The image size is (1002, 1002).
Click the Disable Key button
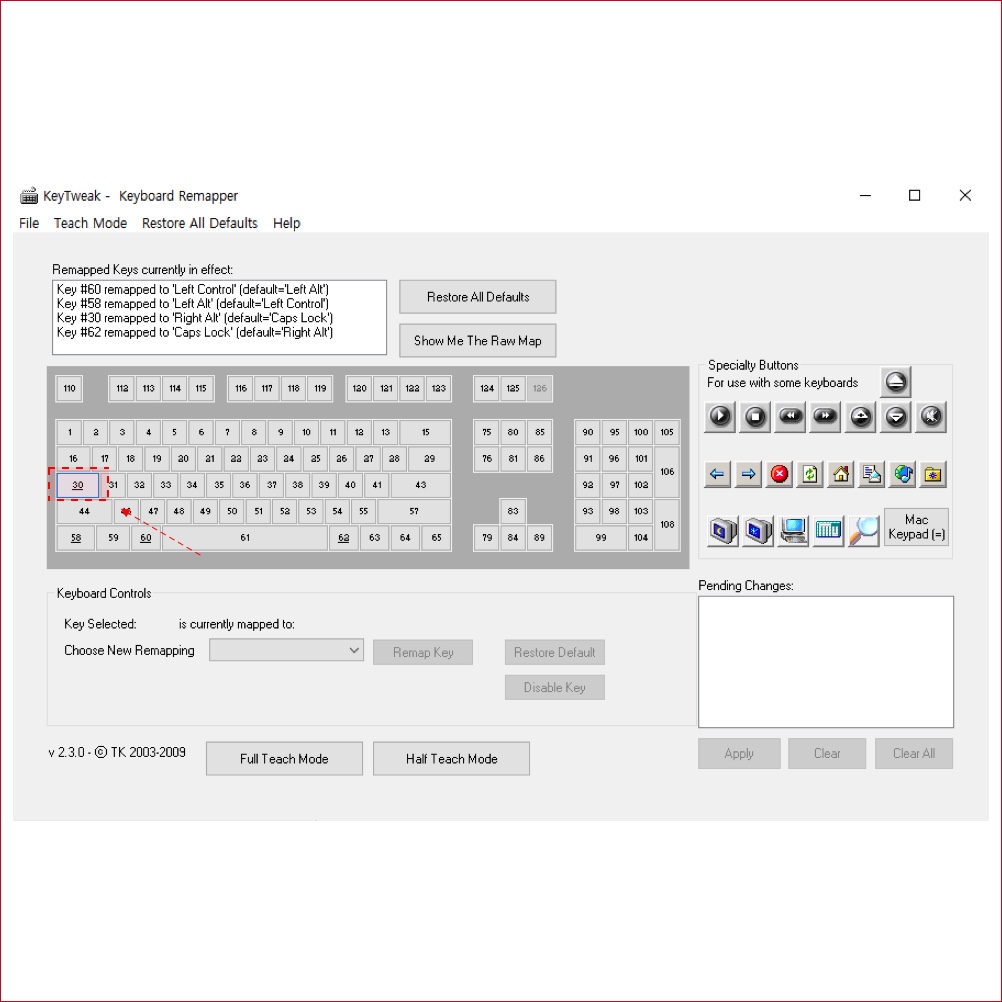555,688
